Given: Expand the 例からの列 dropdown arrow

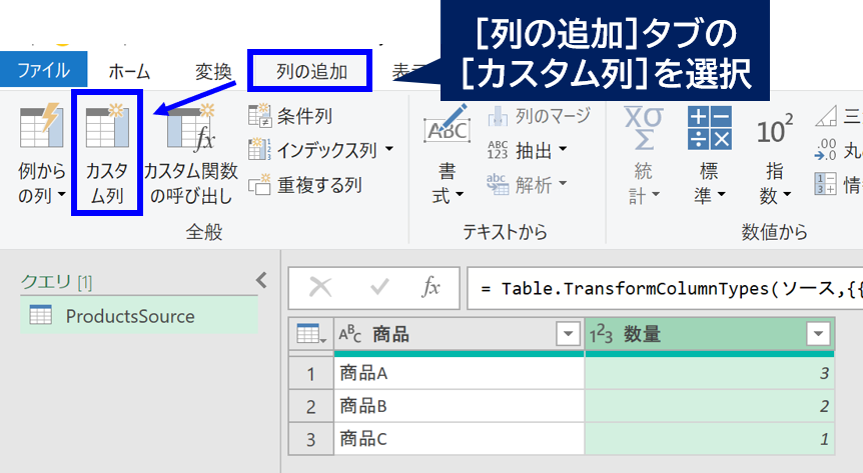Looking at the screenshot, I should click(x=62, y=194).
